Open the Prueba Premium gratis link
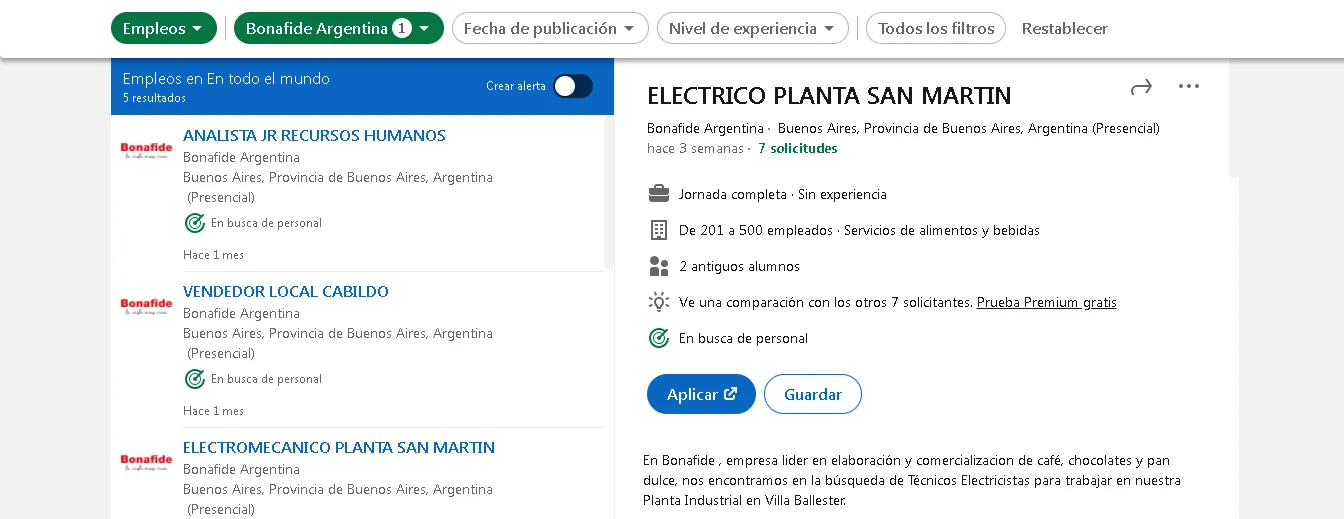 (1046, 302)
